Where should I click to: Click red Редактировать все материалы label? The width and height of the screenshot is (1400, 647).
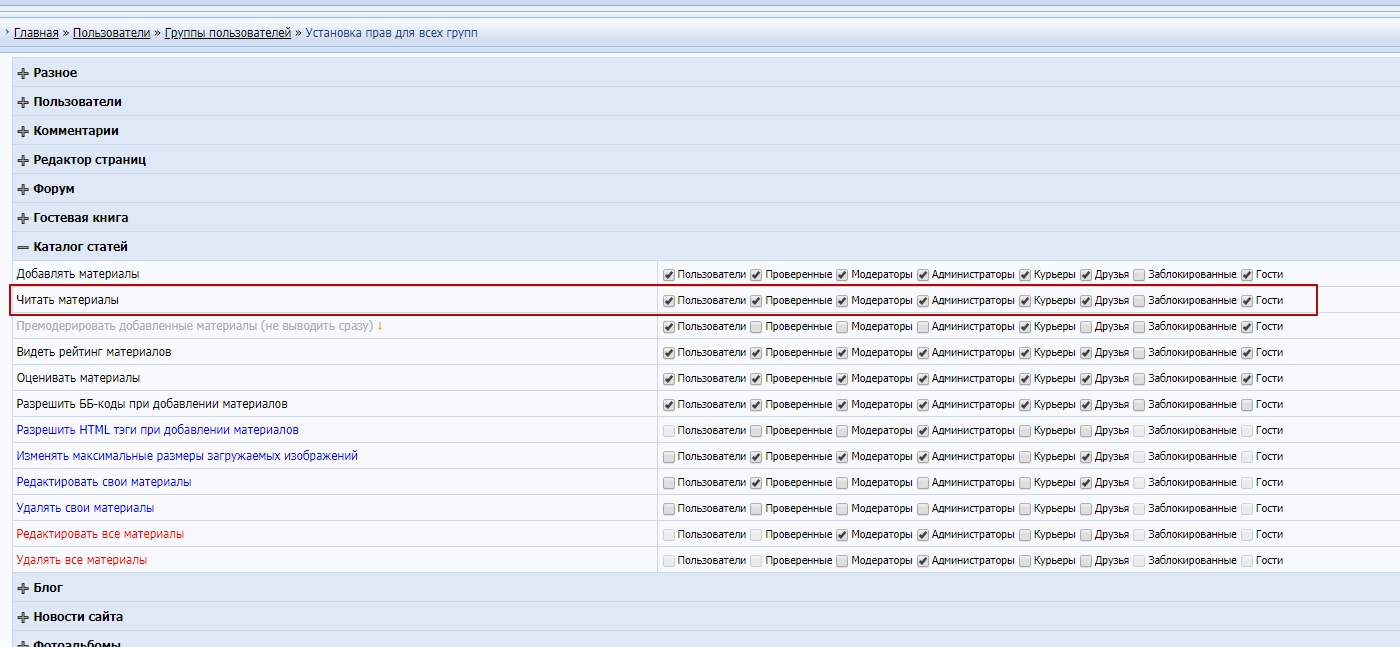(x=100, y=534)
